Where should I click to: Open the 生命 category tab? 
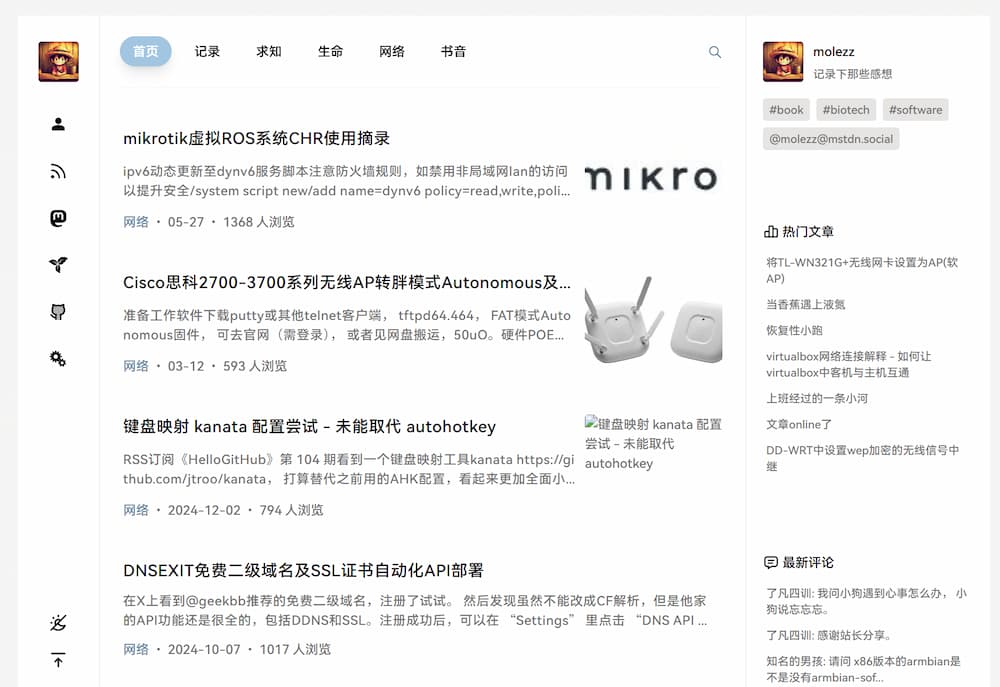pyautogui.click(x=330, y=52)
